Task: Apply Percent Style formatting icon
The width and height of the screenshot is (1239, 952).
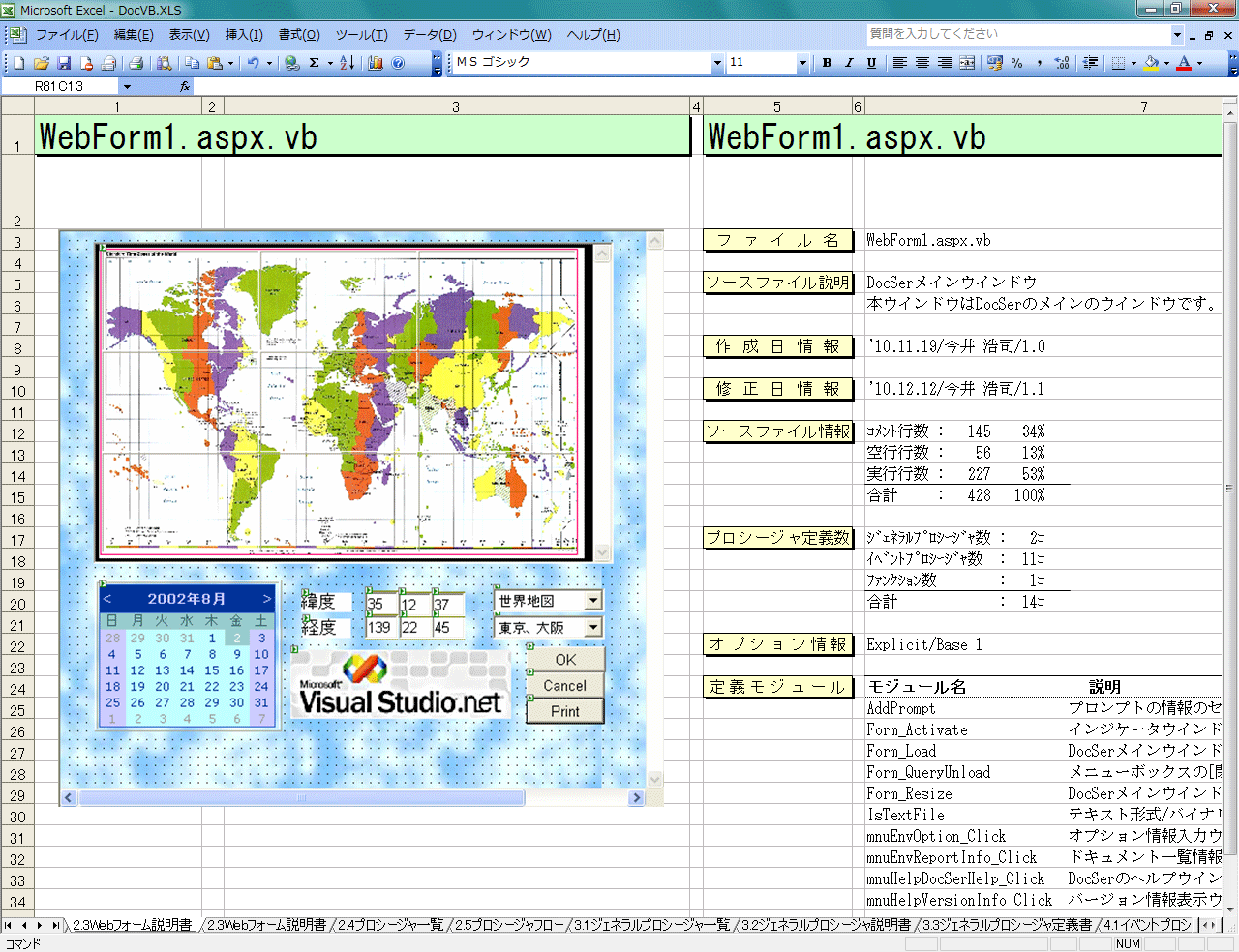Action: point(1016,63)
